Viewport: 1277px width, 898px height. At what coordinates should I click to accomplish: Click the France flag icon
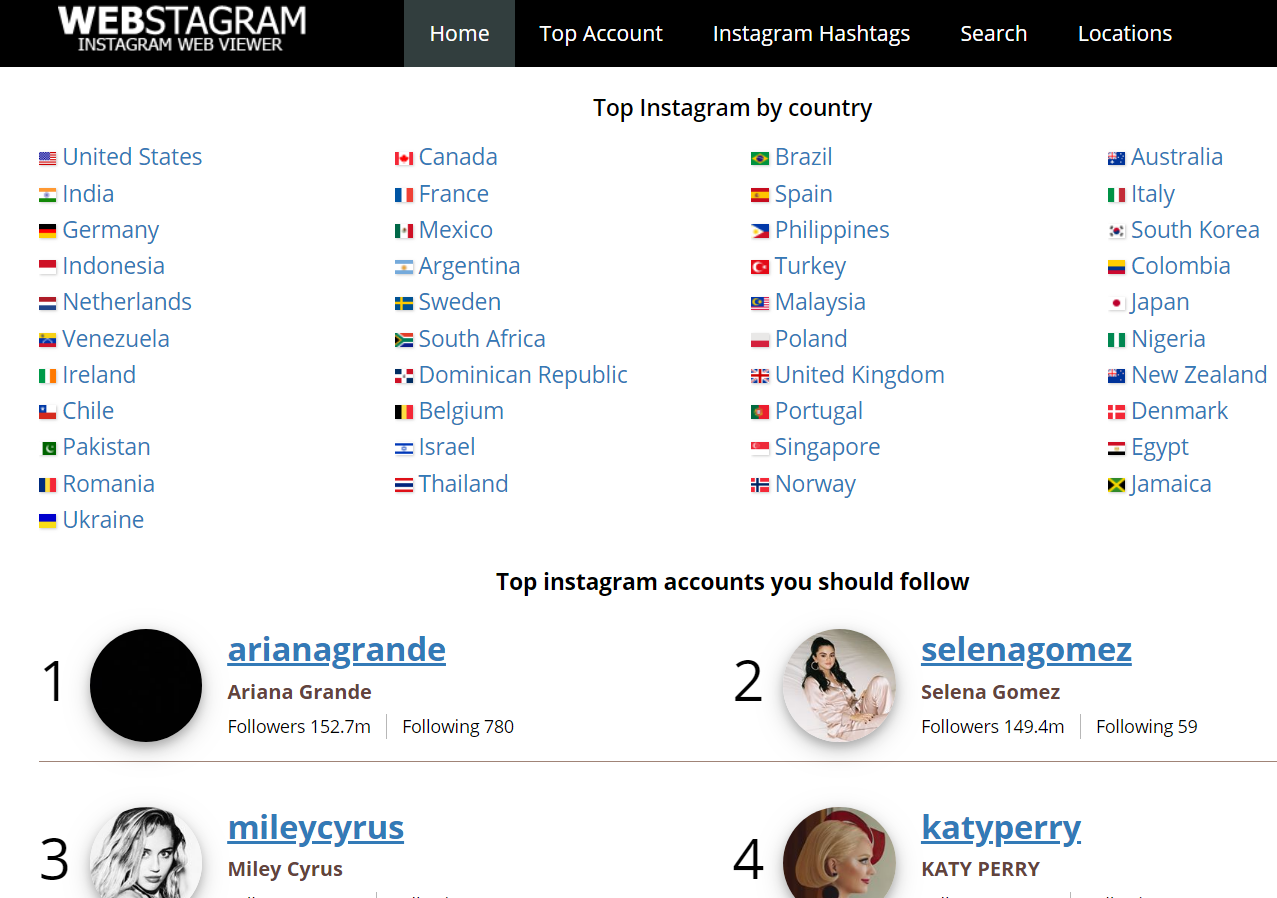pyautogui.click(x=404, y=195)
